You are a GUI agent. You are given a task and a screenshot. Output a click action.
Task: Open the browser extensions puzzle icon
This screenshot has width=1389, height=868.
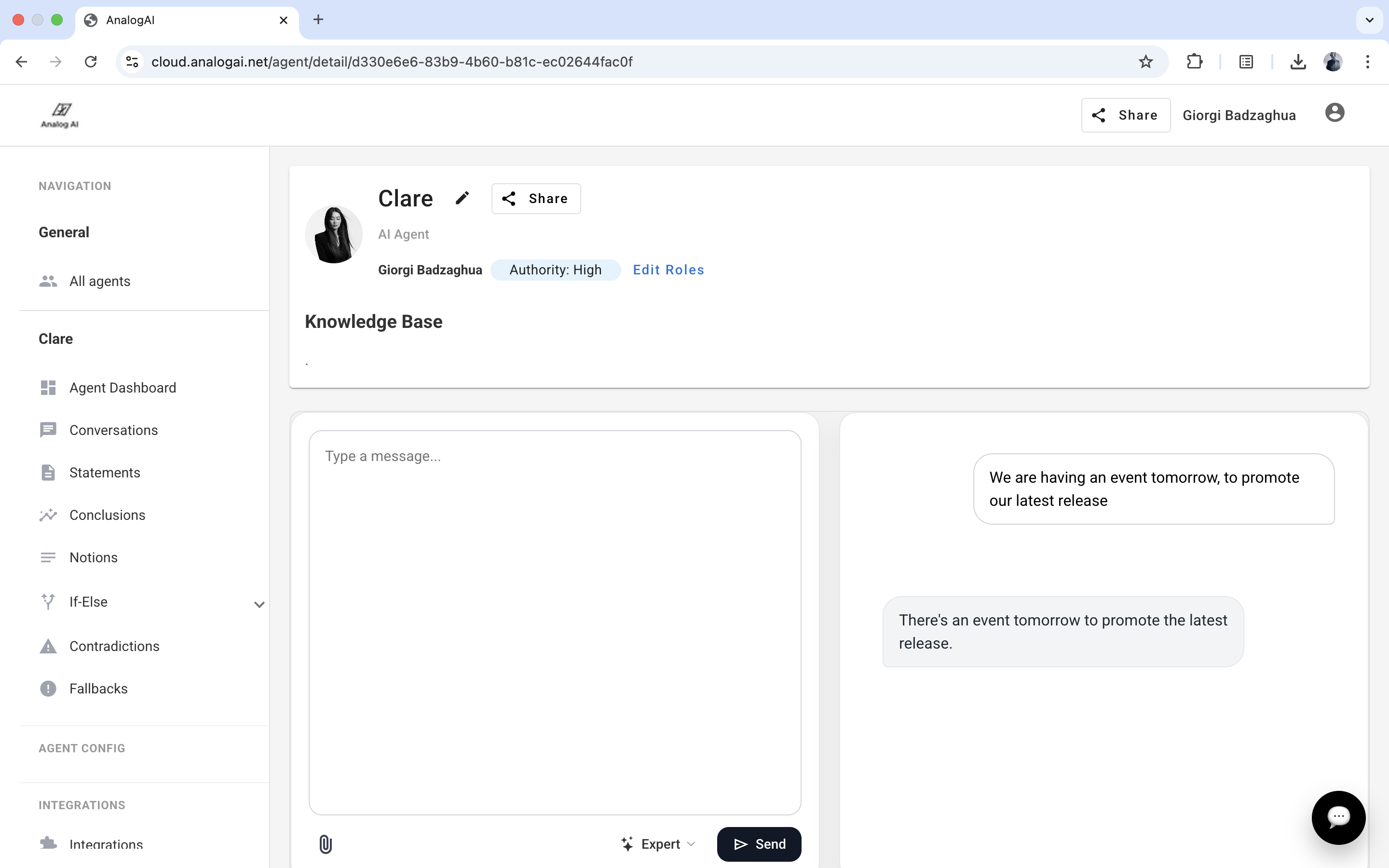click(x=1195, y=61)
